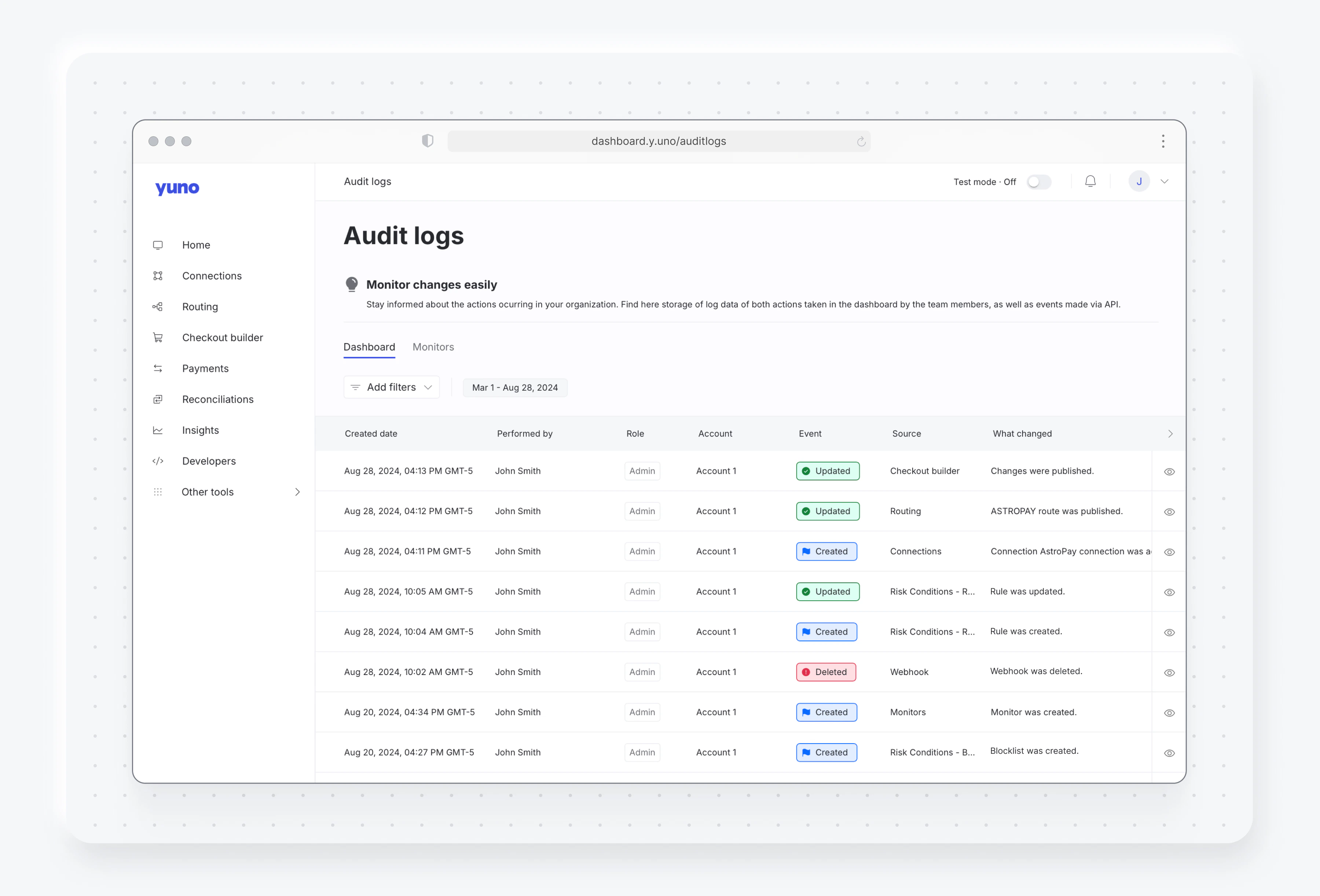This screenshot has width=1320, height=896.
Task: Open the Add filters dropdown
Action: 391,387
